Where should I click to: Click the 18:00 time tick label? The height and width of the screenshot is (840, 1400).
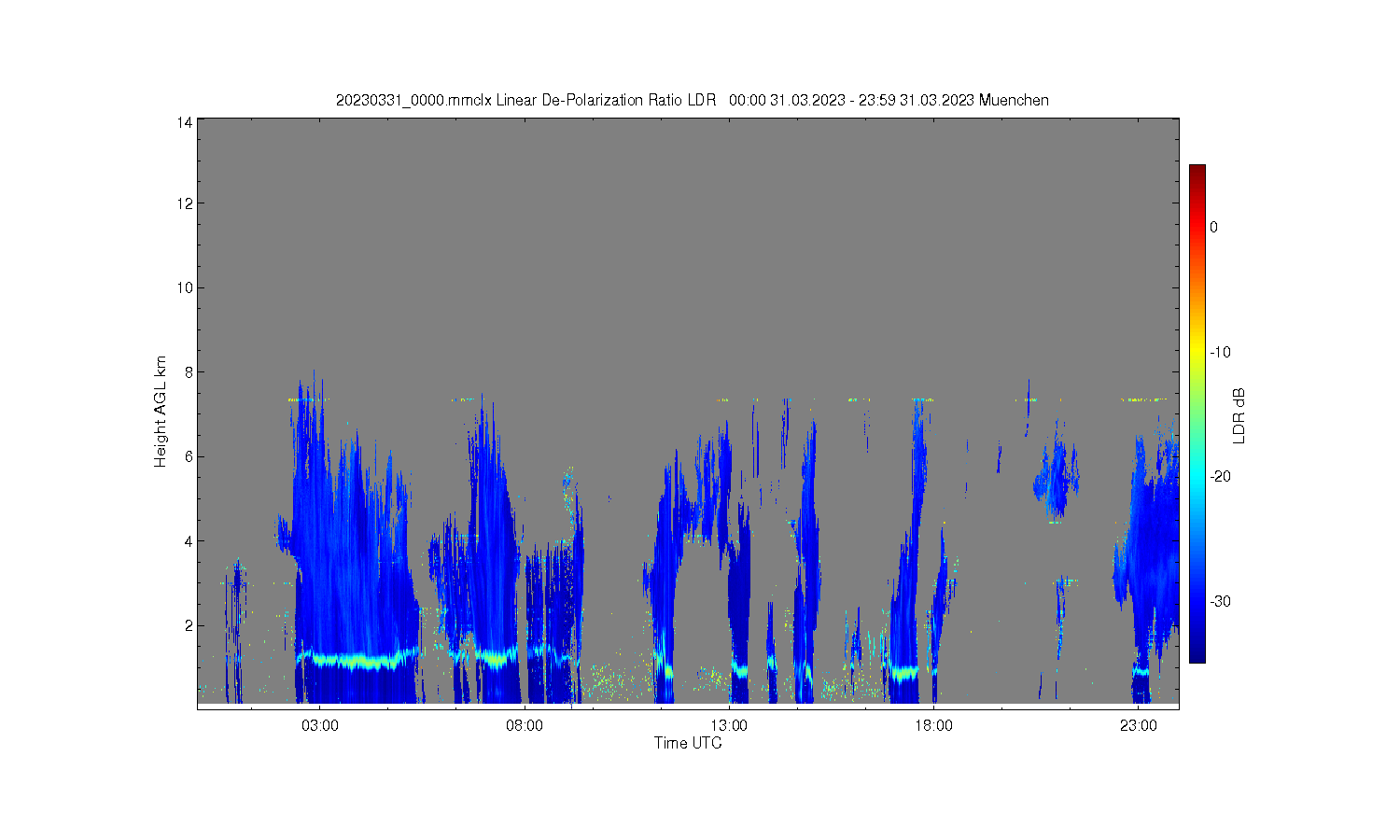[x=933, y=726]
